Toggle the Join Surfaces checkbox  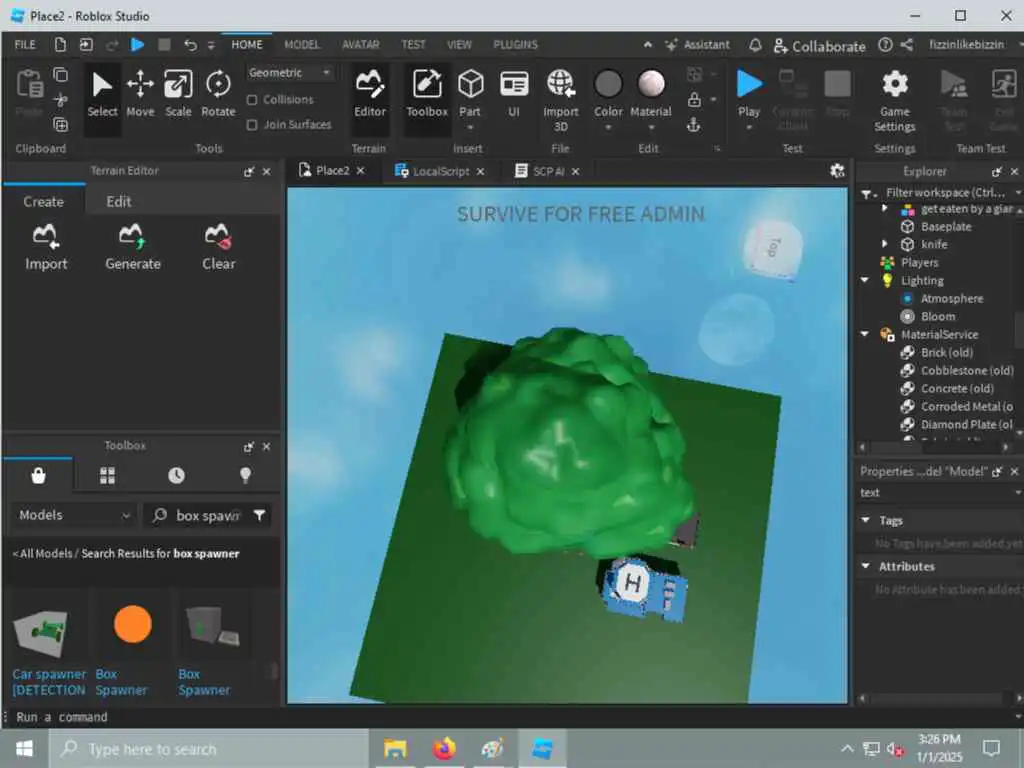[x=252, y=125]
